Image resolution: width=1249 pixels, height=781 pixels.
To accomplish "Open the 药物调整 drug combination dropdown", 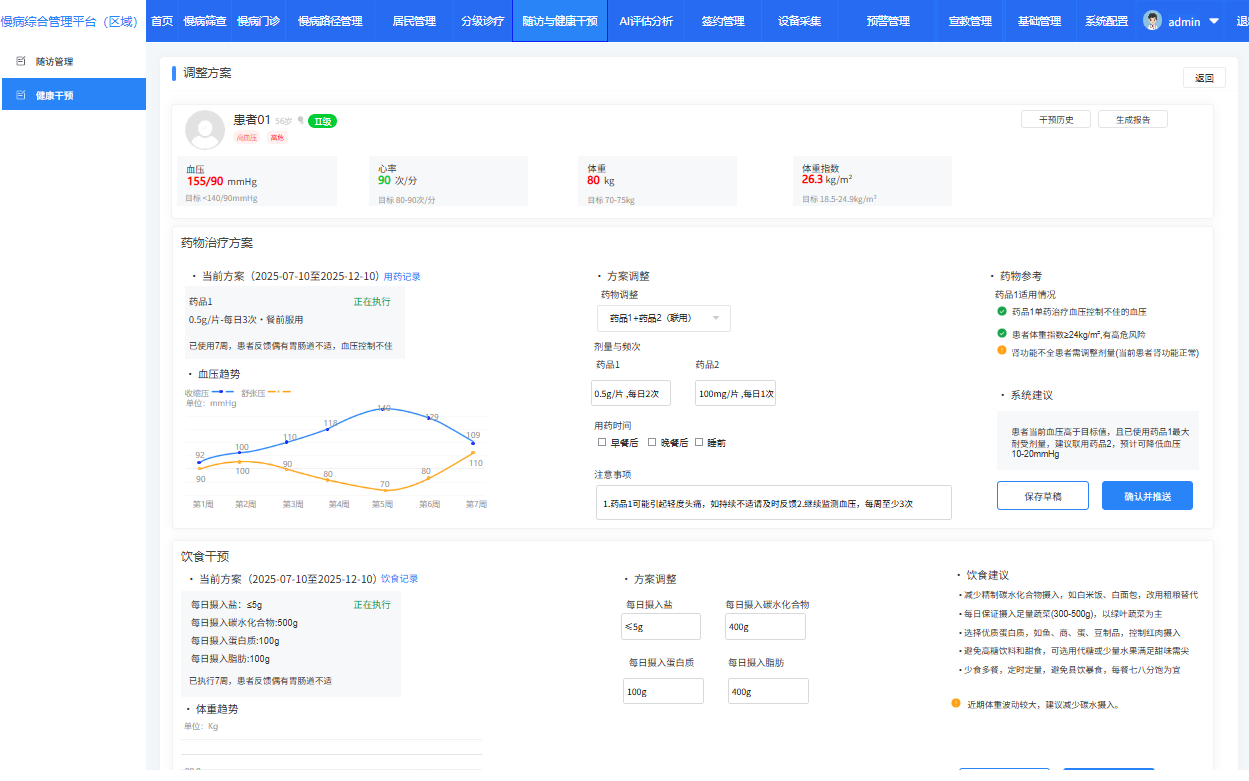I will click(663, 319).
